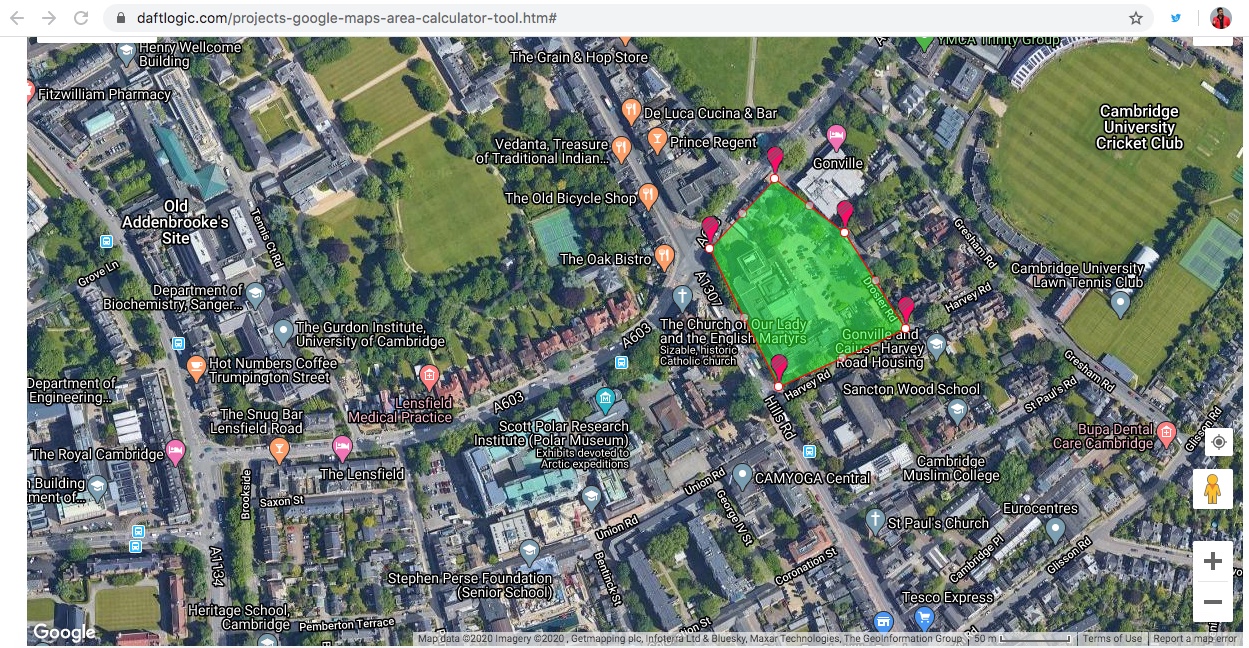1249x648 pixels.
Task: Open the user profile avatar in browser
Action: pyautogui.click(x=1220, y=18)
